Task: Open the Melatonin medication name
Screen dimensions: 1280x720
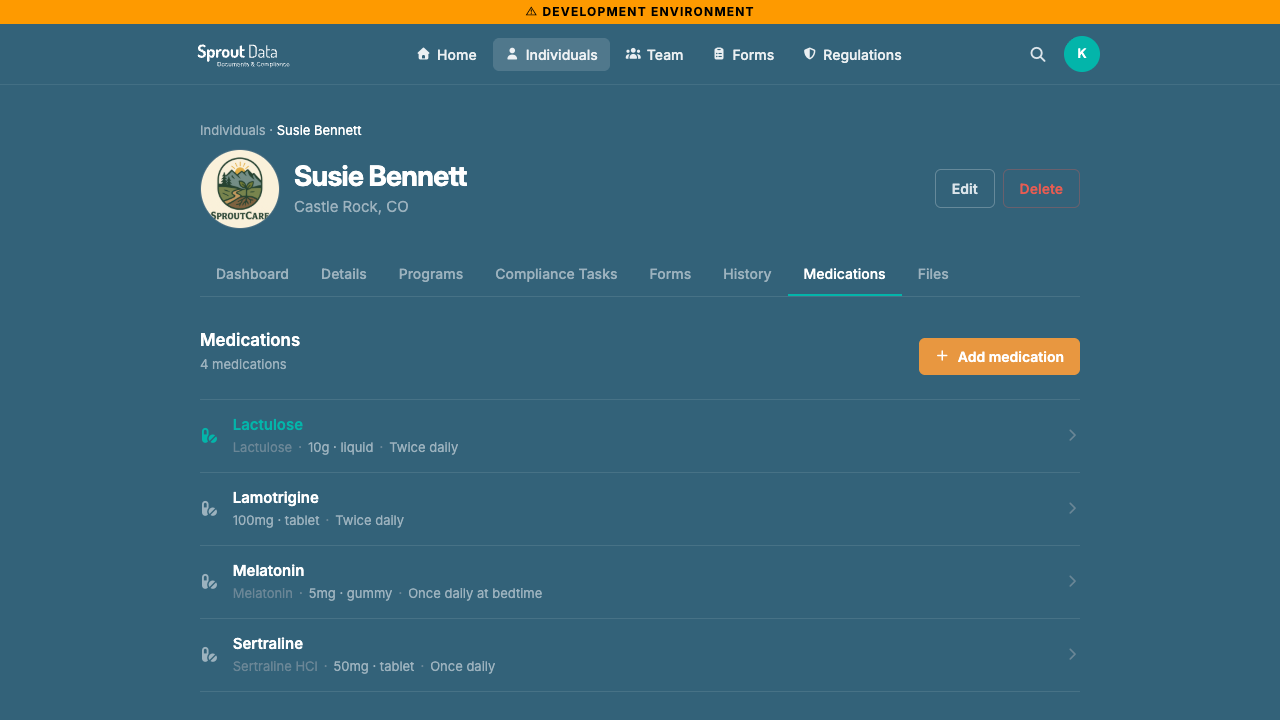Action: (269, 570)
